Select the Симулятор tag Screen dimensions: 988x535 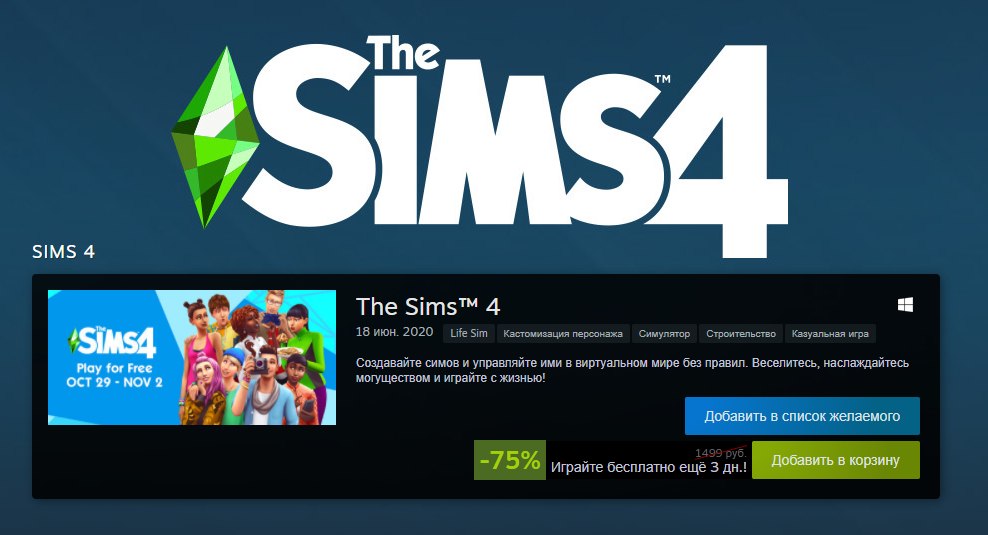[x=664, y=333]
